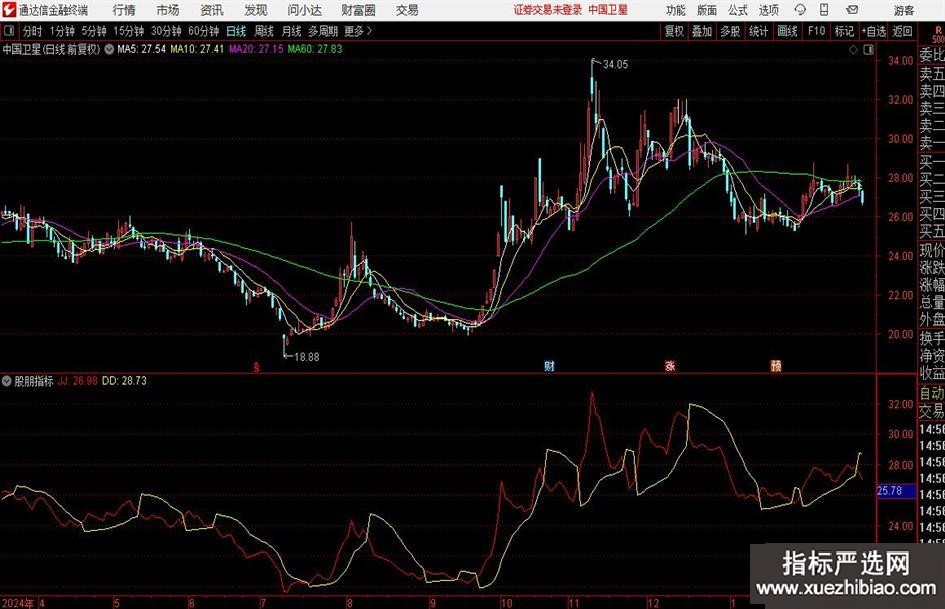
Task: Toggle the left panel icon beside 分时
Action: [9, 31]
